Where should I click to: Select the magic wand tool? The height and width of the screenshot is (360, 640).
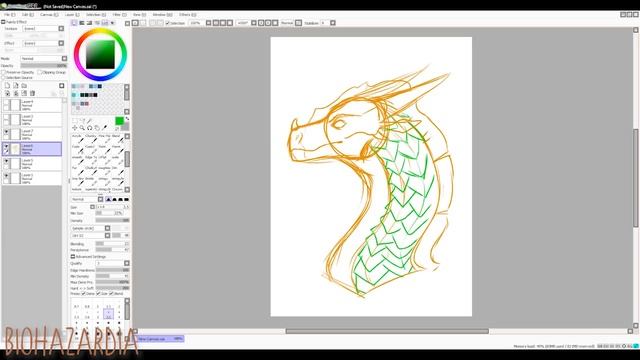point(89,120)
